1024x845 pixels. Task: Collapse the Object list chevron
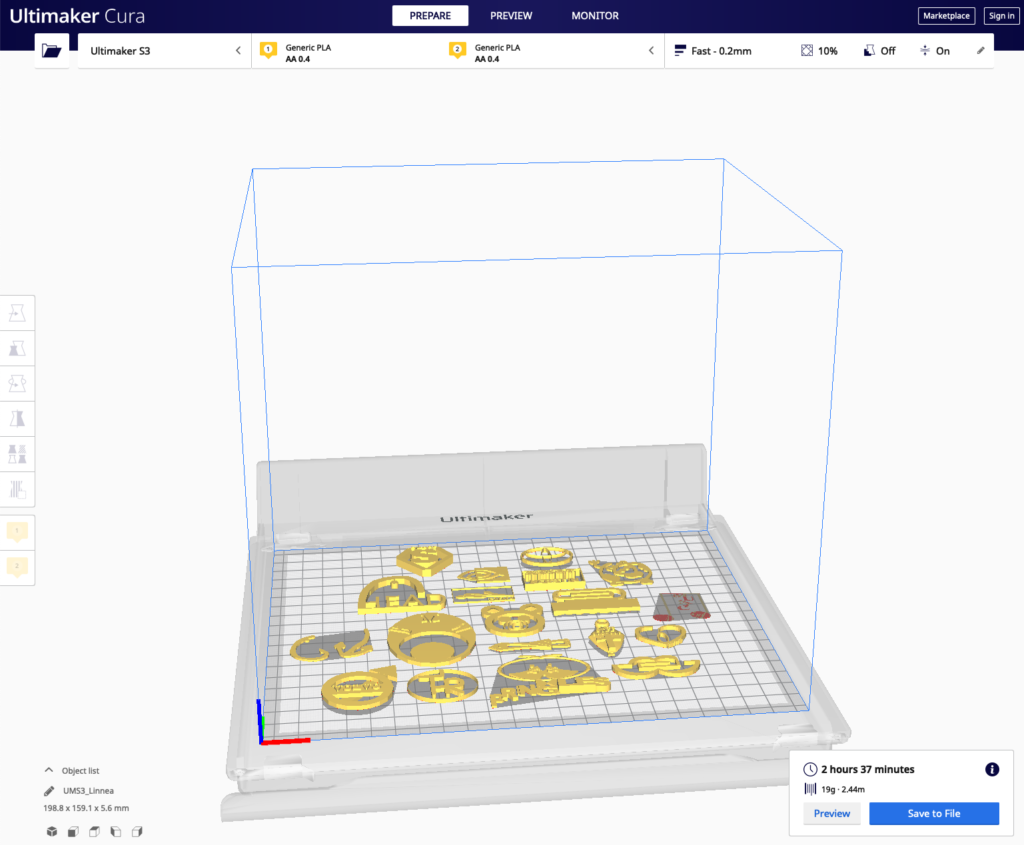point(49,770)
